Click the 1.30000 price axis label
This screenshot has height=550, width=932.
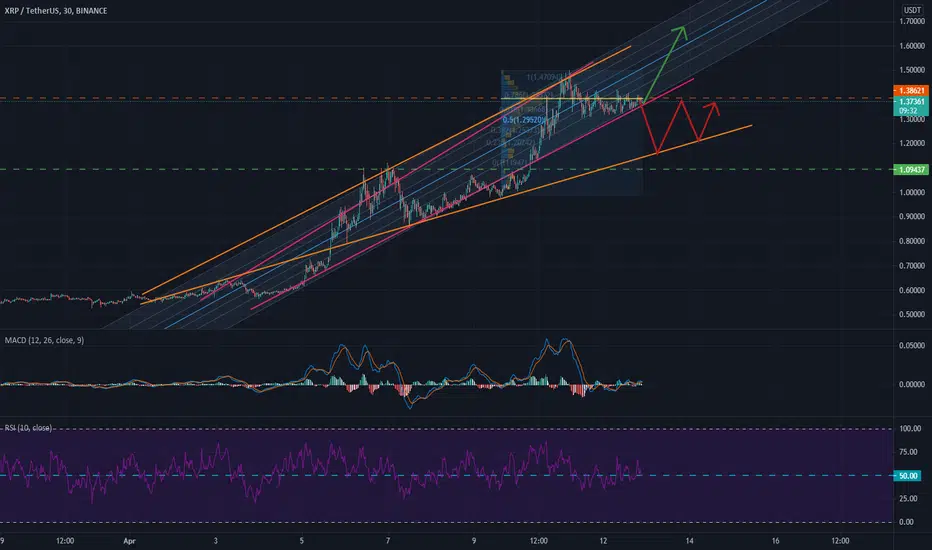(x=912, y=120)
